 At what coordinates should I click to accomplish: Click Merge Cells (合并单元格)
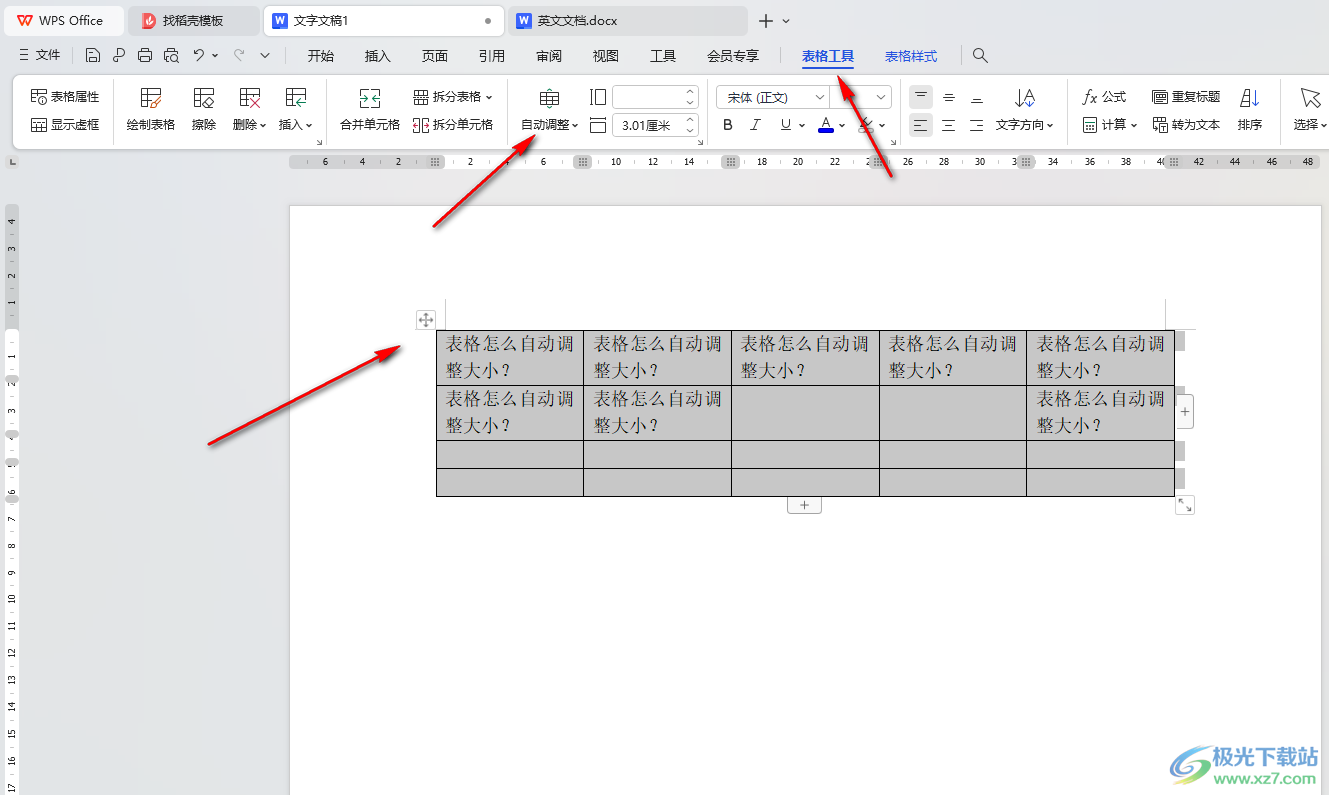(x=370, y=110)
